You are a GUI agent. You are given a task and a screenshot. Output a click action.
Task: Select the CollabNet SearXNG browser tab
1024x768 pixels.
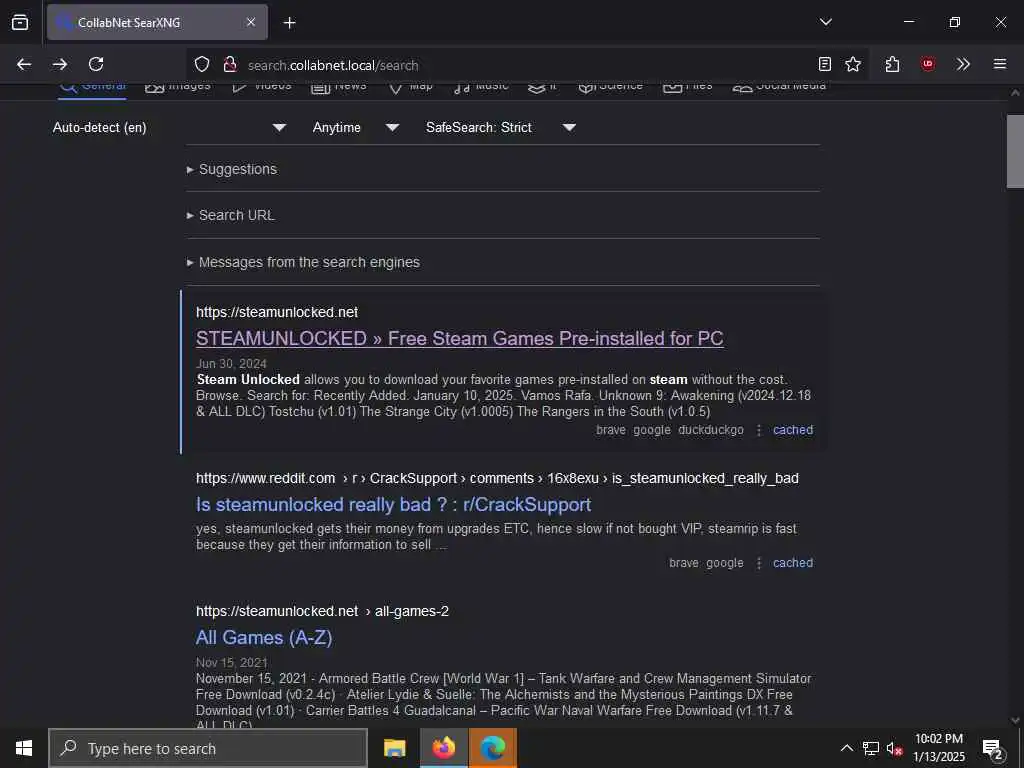point(157,22)
